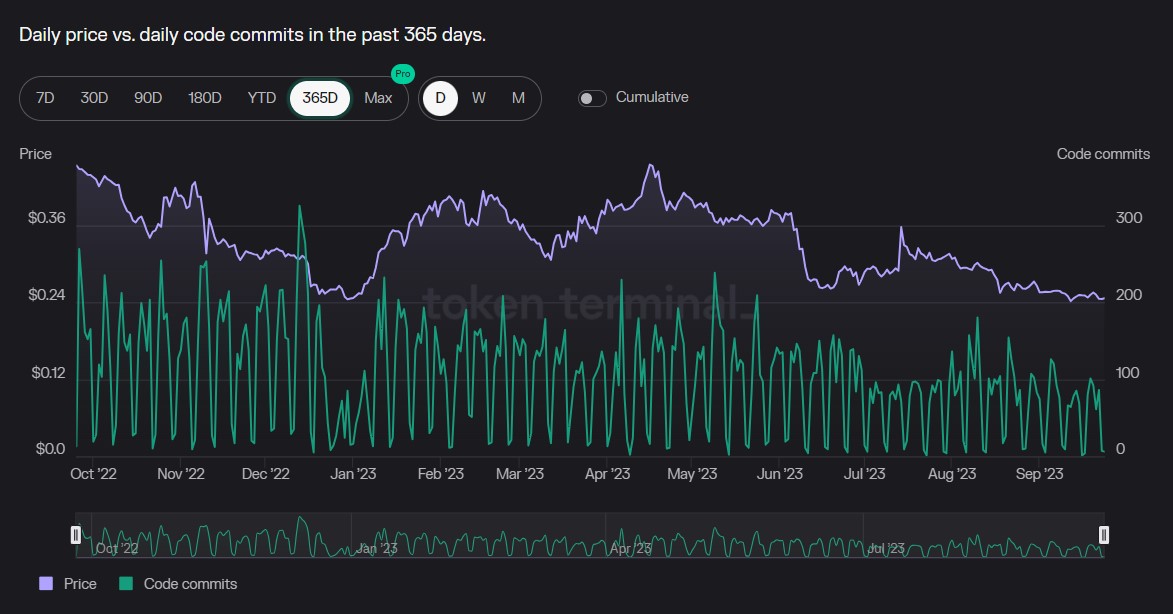Select the Max range with Pro badge
Screen dimensions: 1173x614
tap(378, 97)
